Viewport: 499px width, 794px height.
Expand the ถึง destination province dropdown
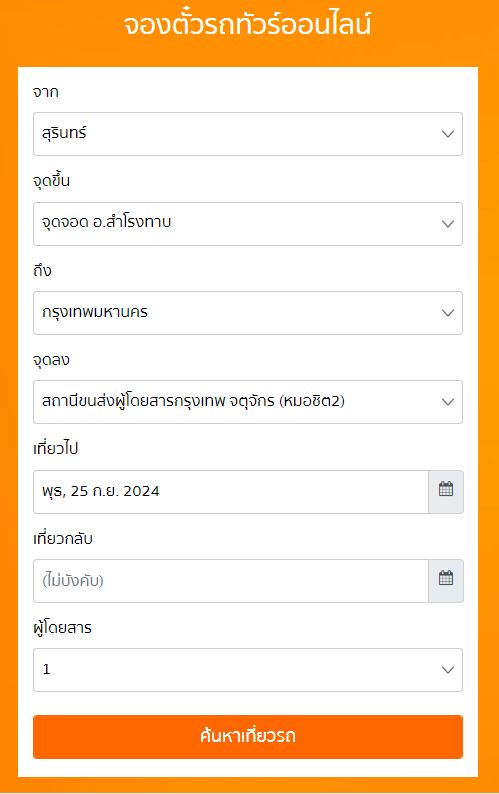pyautogui.click(x=248, y=313)
